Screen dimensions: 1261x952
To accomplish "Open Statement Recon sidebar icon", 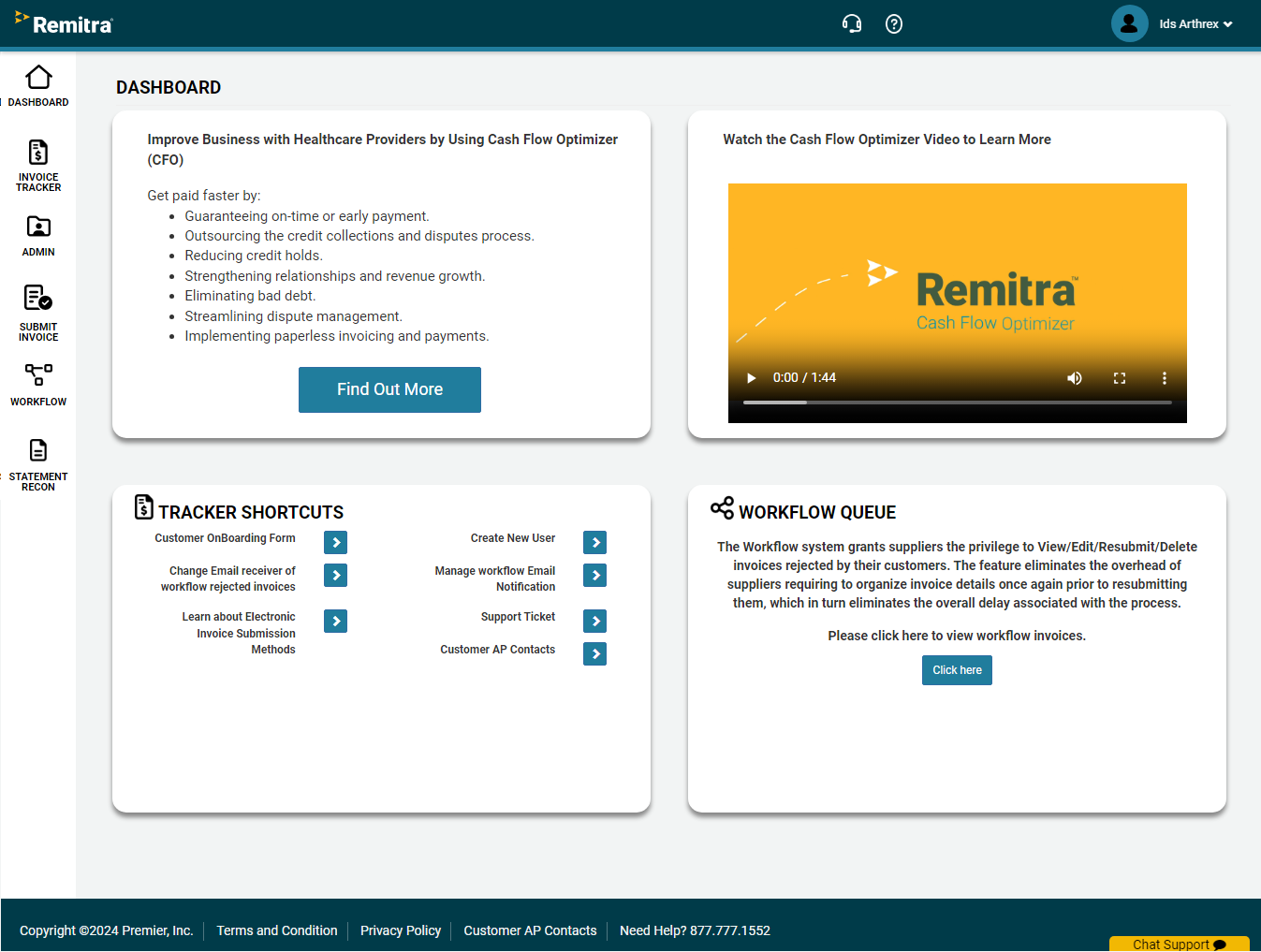I will 38,451.
